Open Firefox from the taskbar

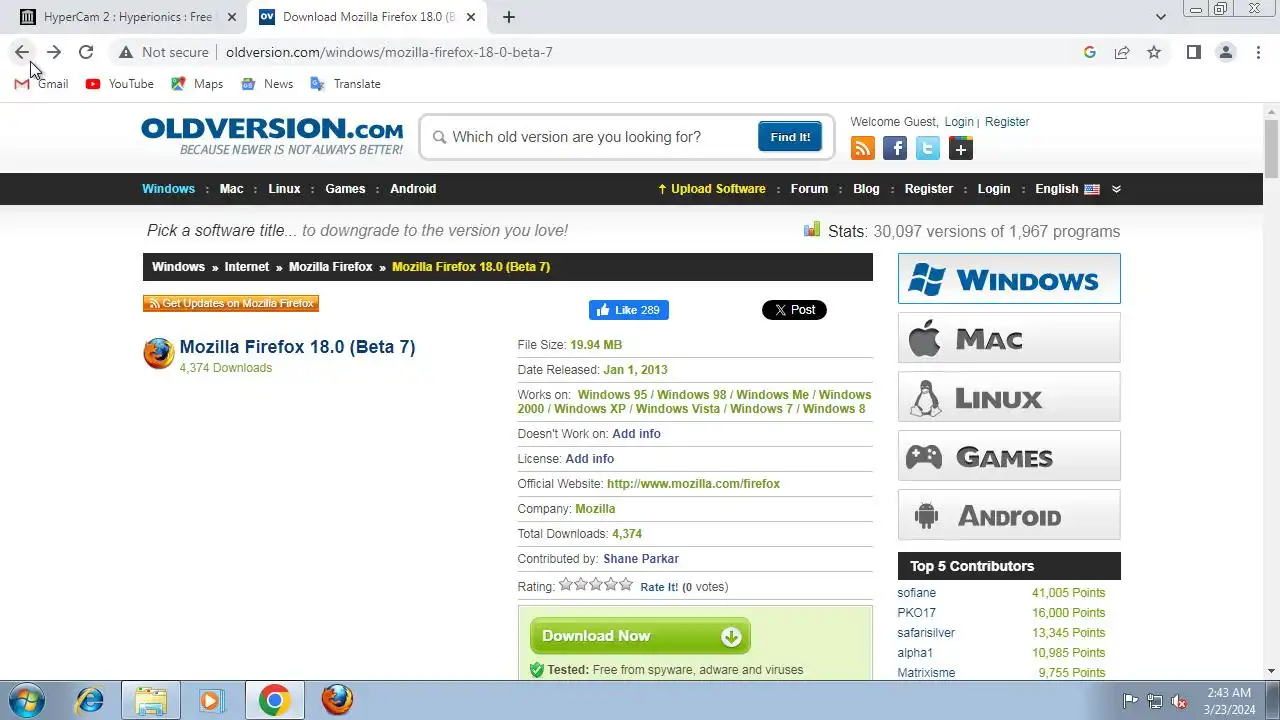(x=337, y=700)
